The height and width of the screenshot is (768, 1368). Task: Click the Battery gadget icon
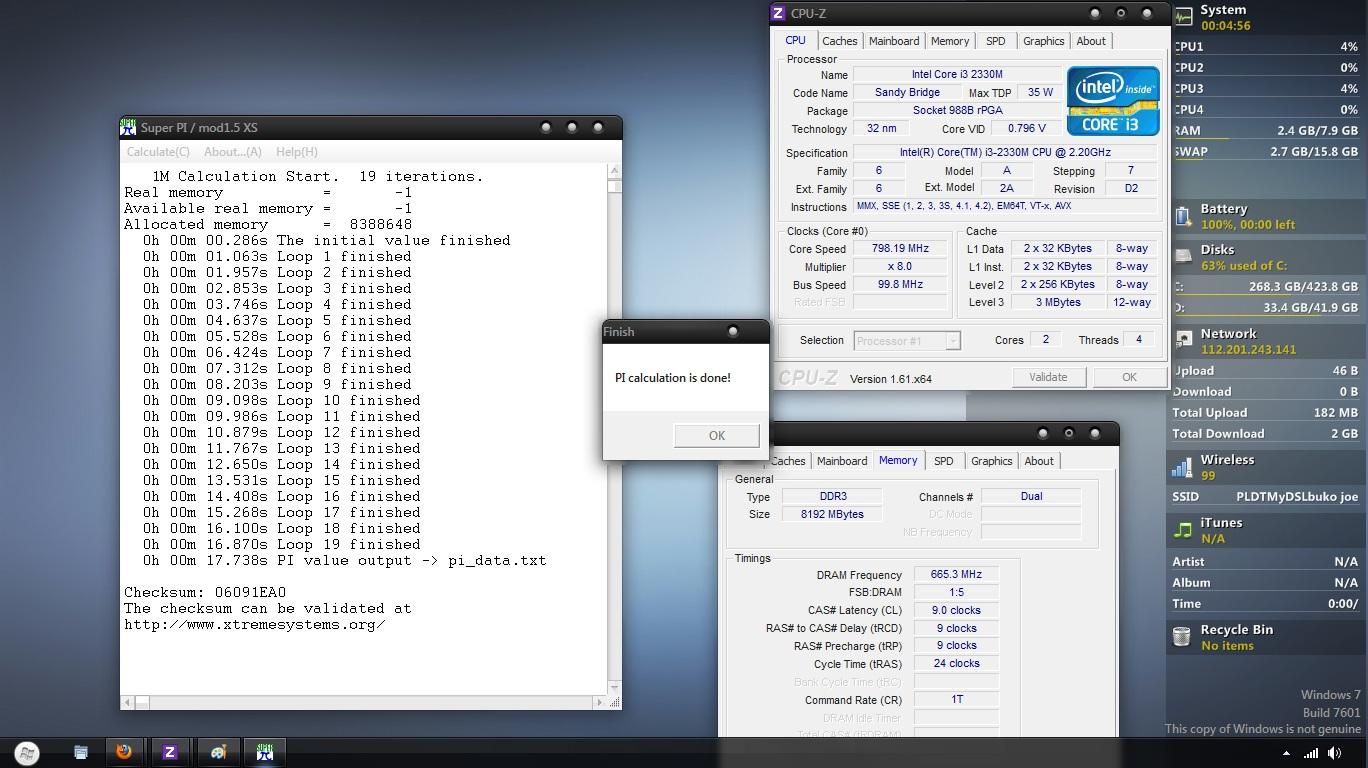pyautogui.click(x=1183, y=216)
